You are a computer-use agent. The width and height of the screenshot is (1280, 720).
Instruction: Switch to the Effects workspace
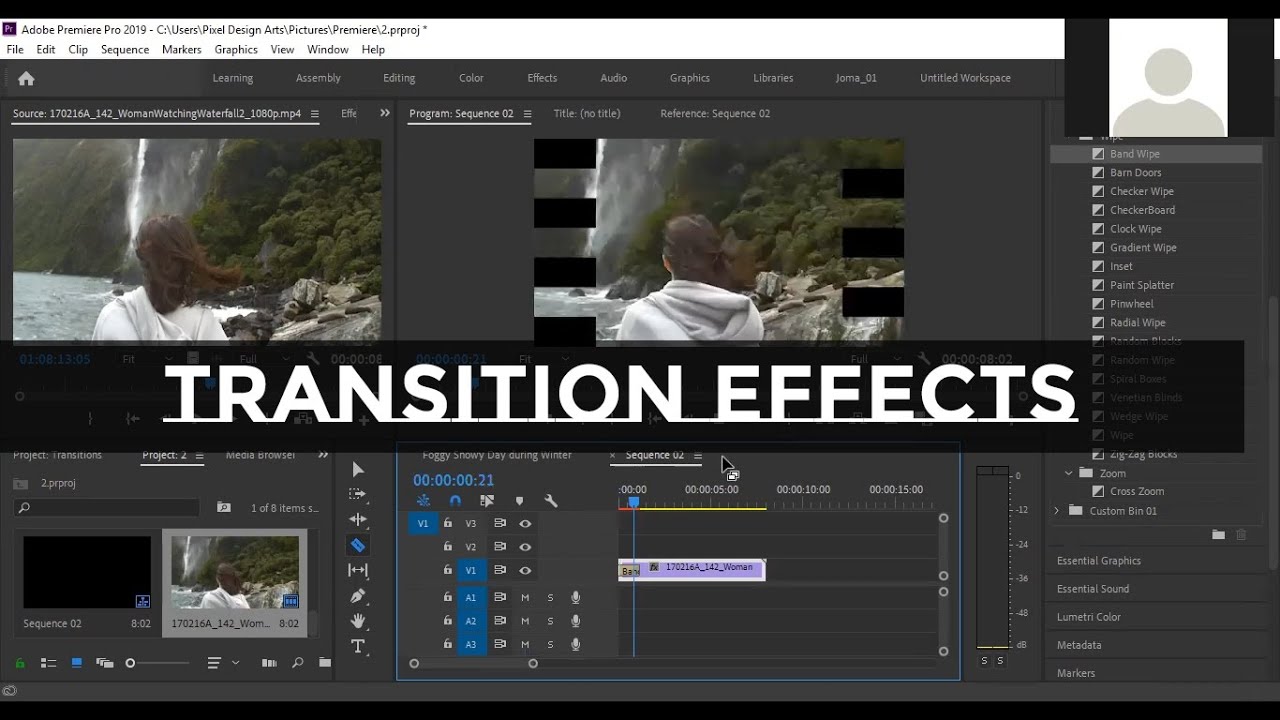pos(542,78)
